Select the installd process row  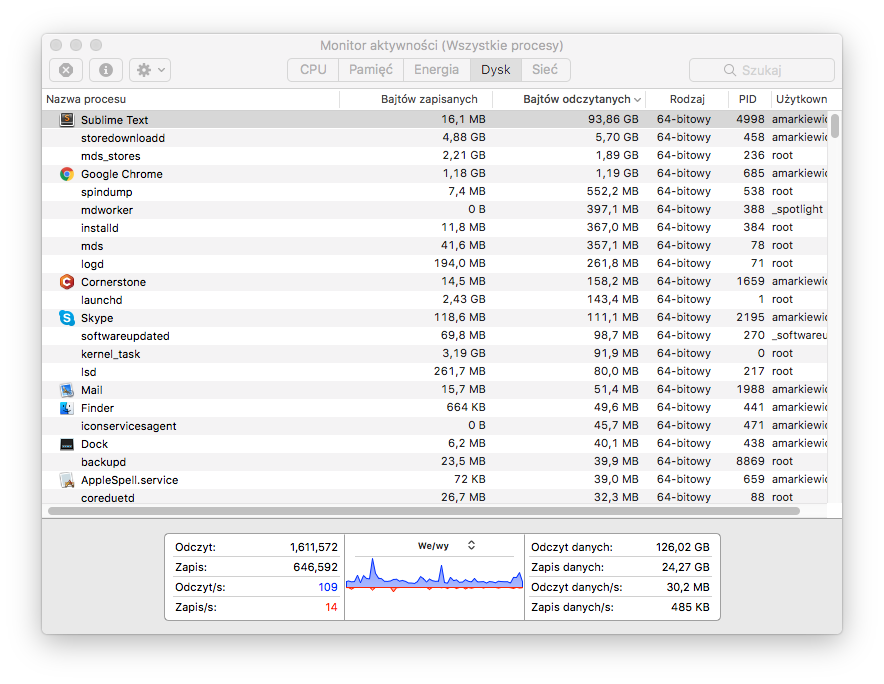pos(435,228)
